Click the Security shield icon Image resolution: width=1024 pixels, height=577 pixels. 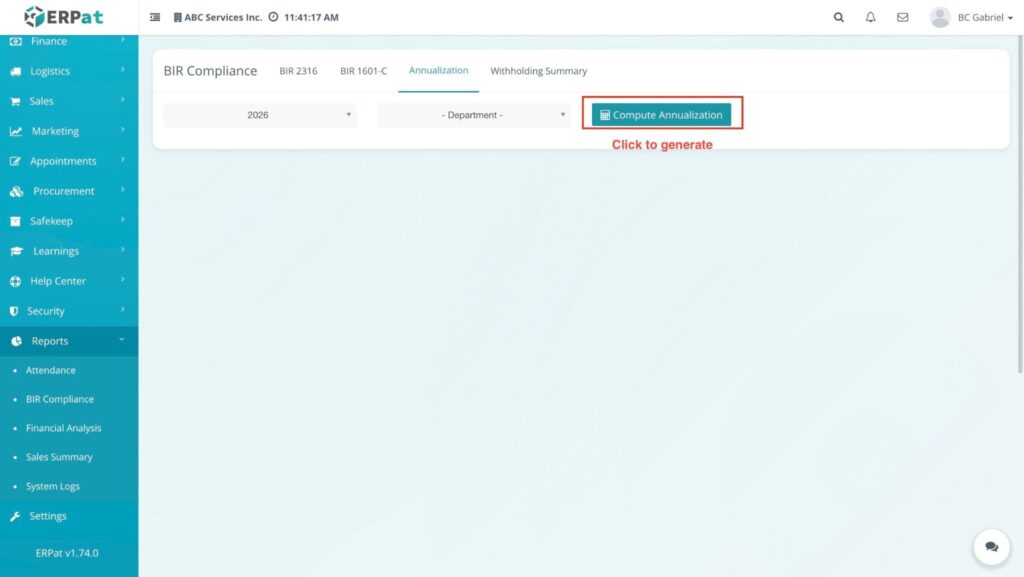pos(14,311)
